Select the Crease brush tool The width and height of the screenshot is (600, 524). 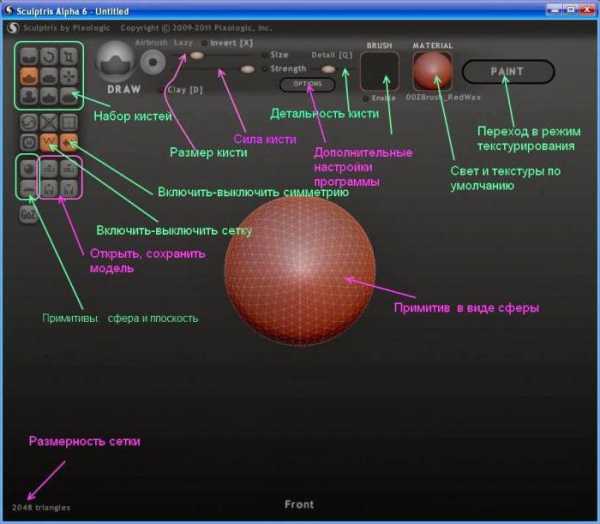pos(29,57)
